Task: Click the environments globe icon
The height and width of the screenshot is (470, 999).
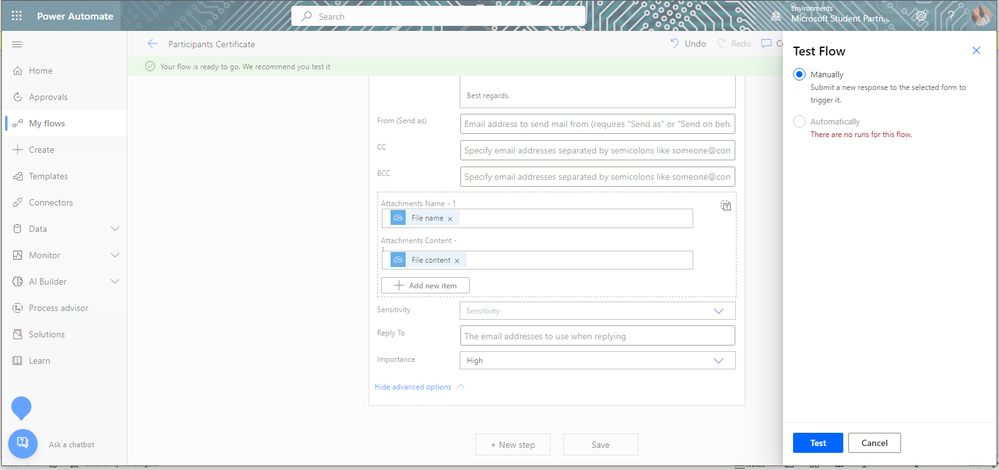Action: pos(775,16)
